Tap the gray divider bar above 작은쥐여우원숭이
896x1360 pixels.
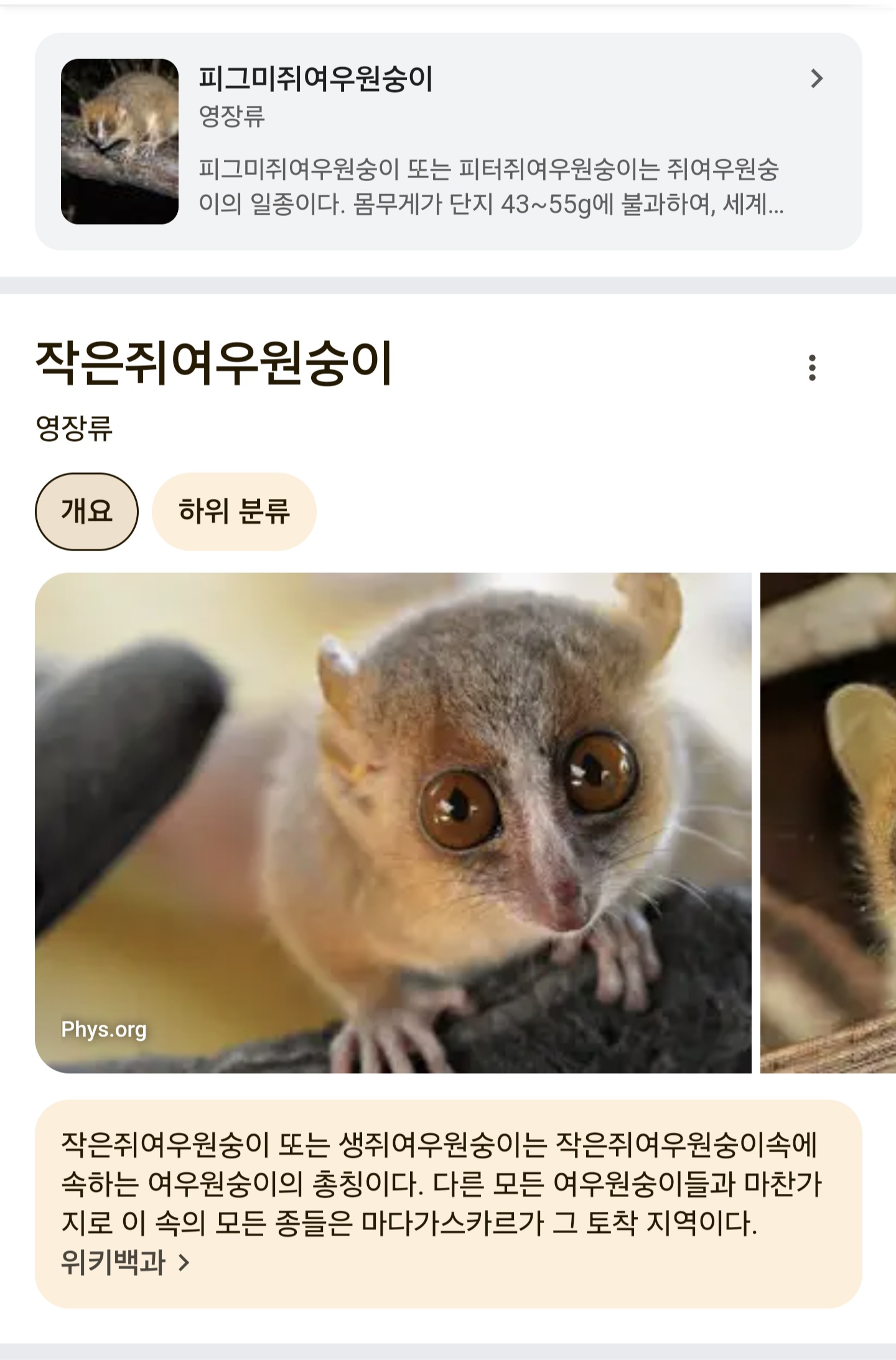(x=448, y=285)
